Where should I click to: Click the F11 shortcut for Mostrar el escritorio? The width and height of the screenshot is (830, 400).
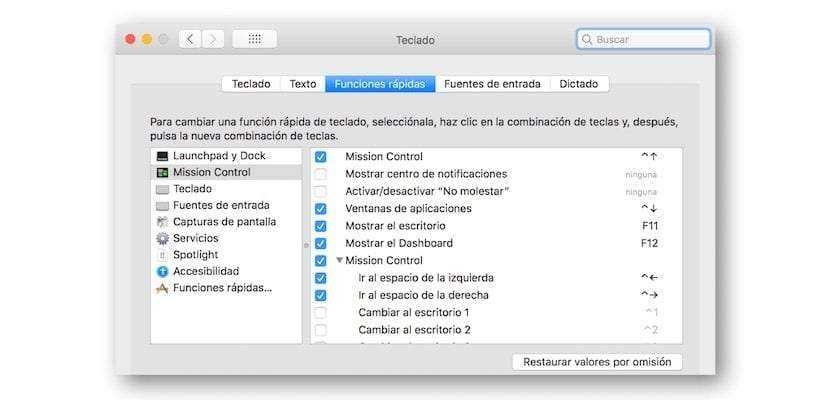click(x=649, y=226)
